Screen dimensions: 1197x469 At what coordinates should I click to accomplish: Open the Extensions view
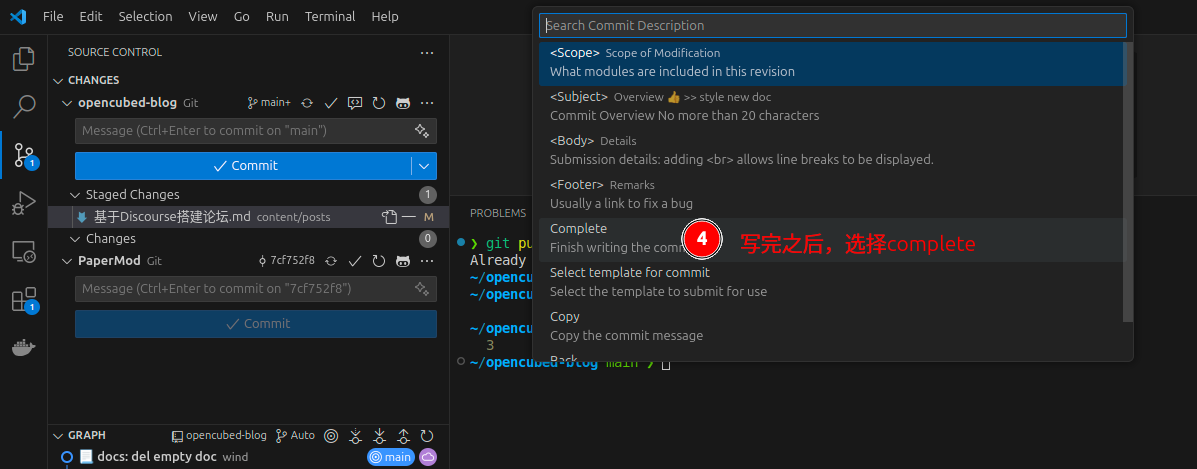tap(23, 300)
